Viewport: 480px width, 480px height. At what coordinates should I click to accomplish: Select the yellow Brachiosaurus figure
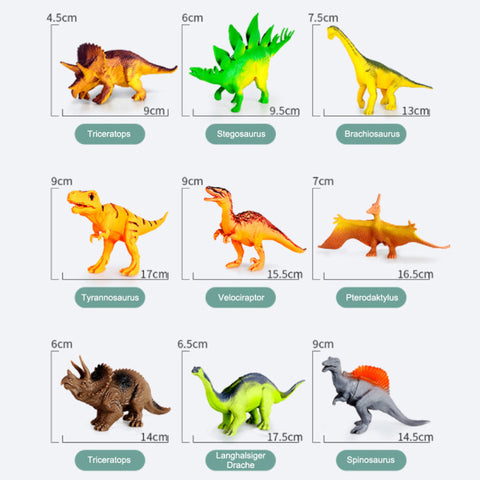click(x=379, y=70)
